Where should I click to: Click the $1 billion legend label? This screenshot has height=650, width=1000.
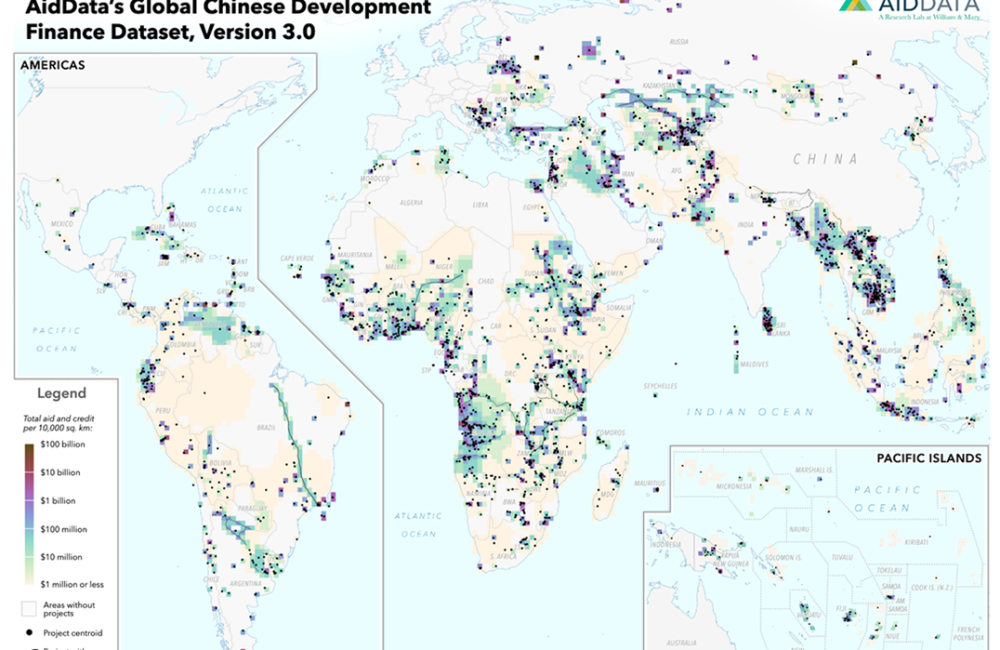coord(56,498)
